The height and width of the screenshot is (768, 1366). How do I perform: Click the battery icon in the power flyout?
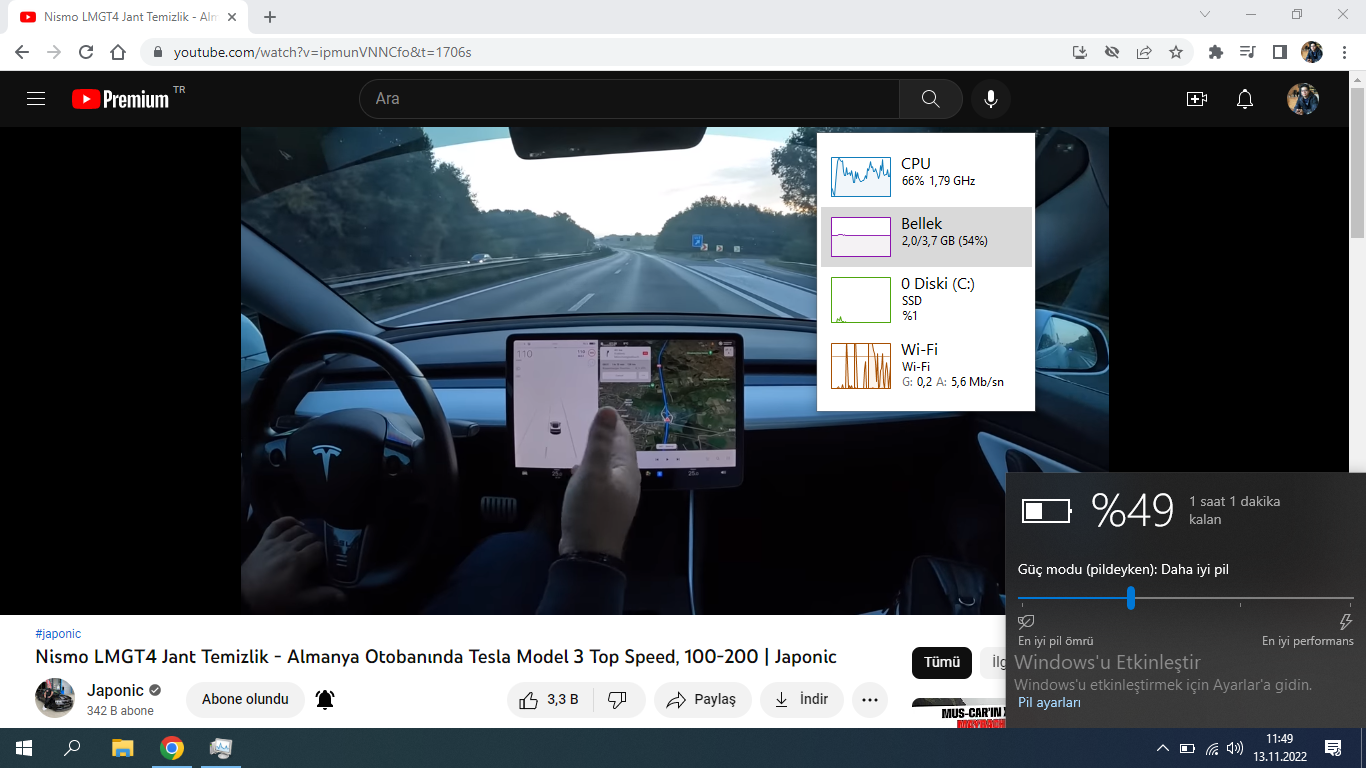pos(1046,511)
